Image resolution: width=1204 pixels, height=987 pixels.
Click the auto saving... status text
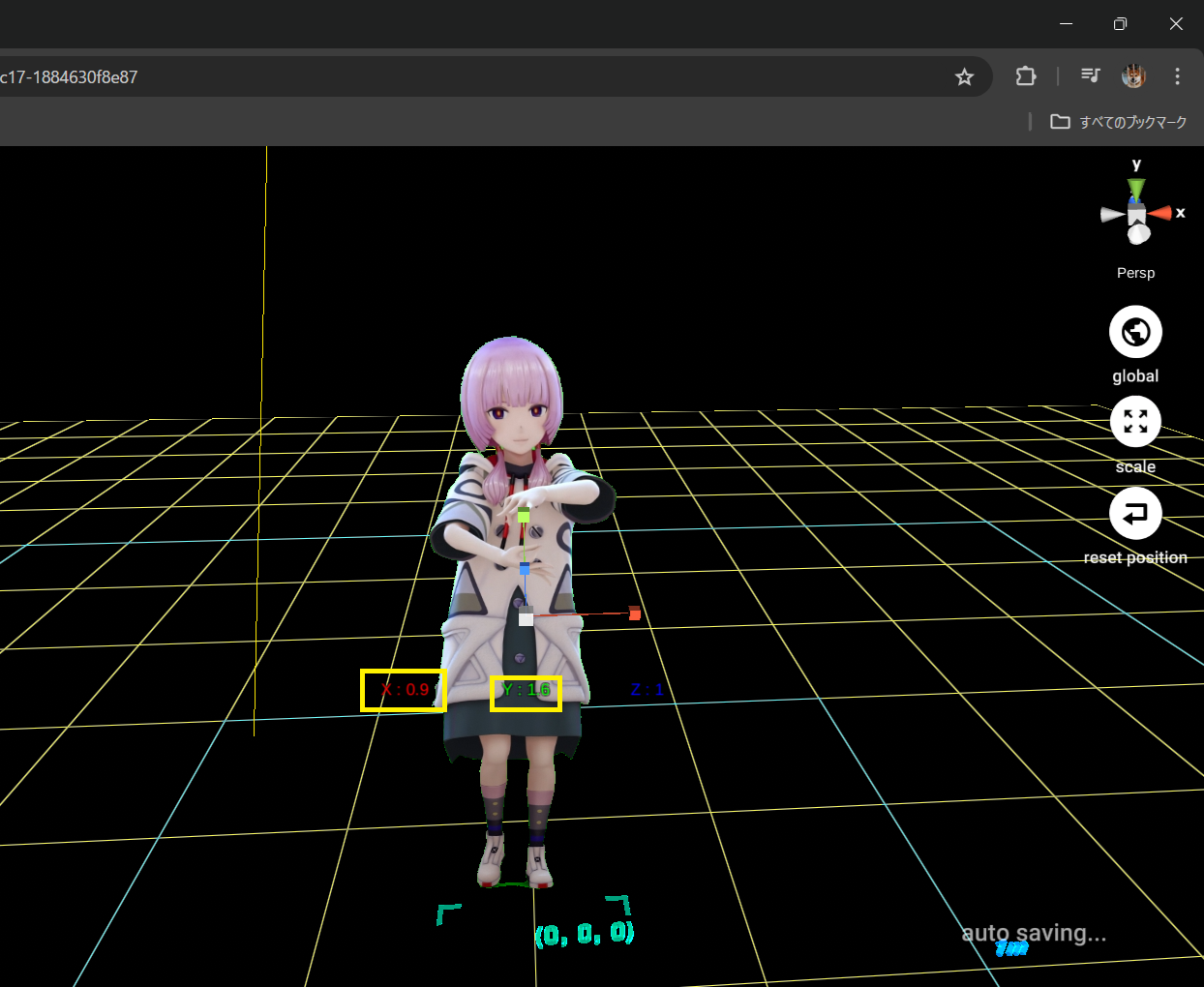click(1034, 933)
